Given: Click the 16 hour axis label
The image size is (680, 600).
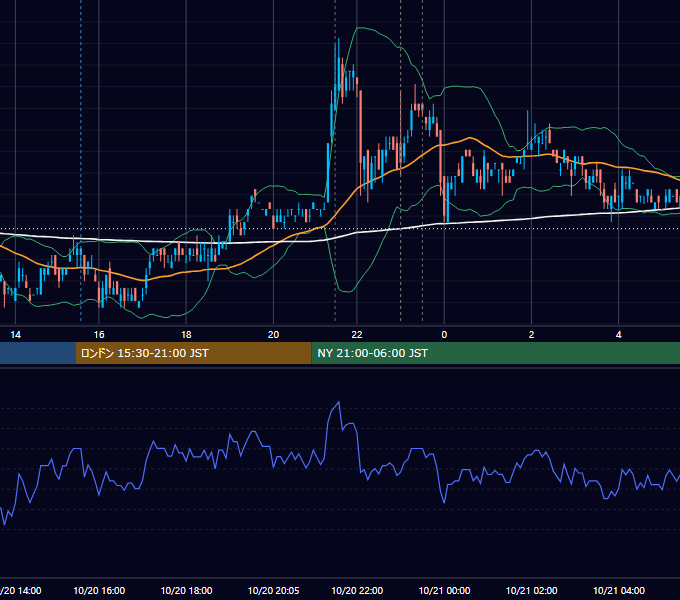Looking at the screenshot, I should point(99,335).
